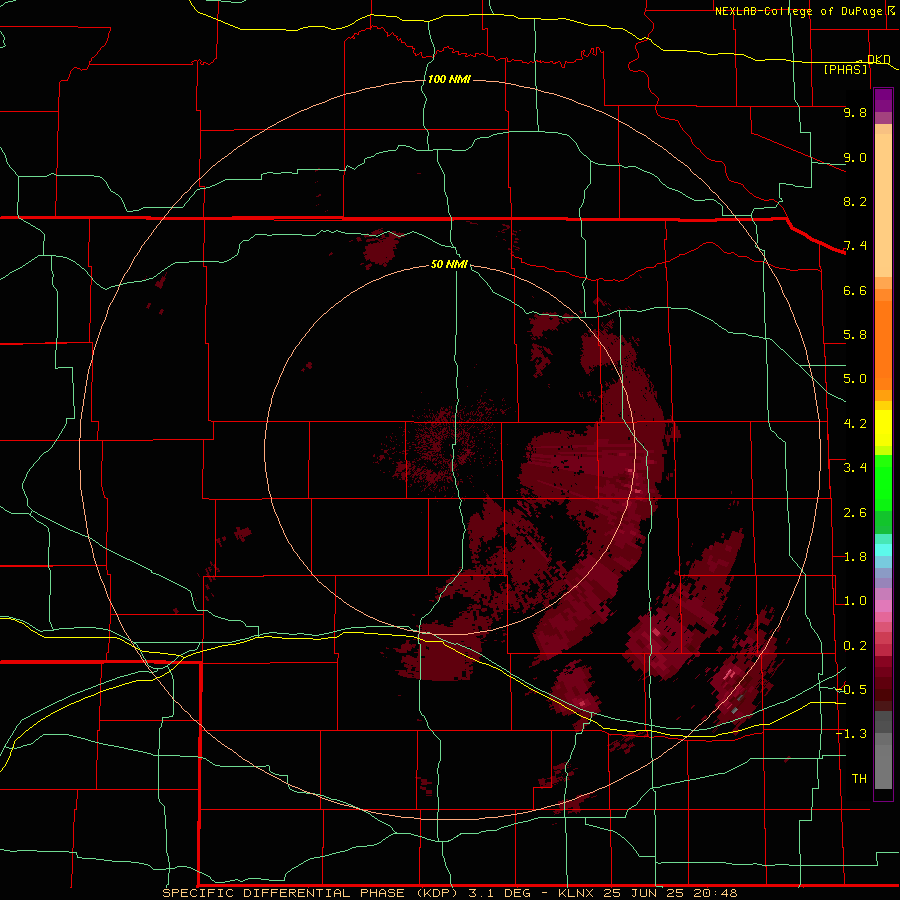Click the -0.5 scale value
Image resolution: width=900 pixels, height=900 pixels.
[851, 690]
